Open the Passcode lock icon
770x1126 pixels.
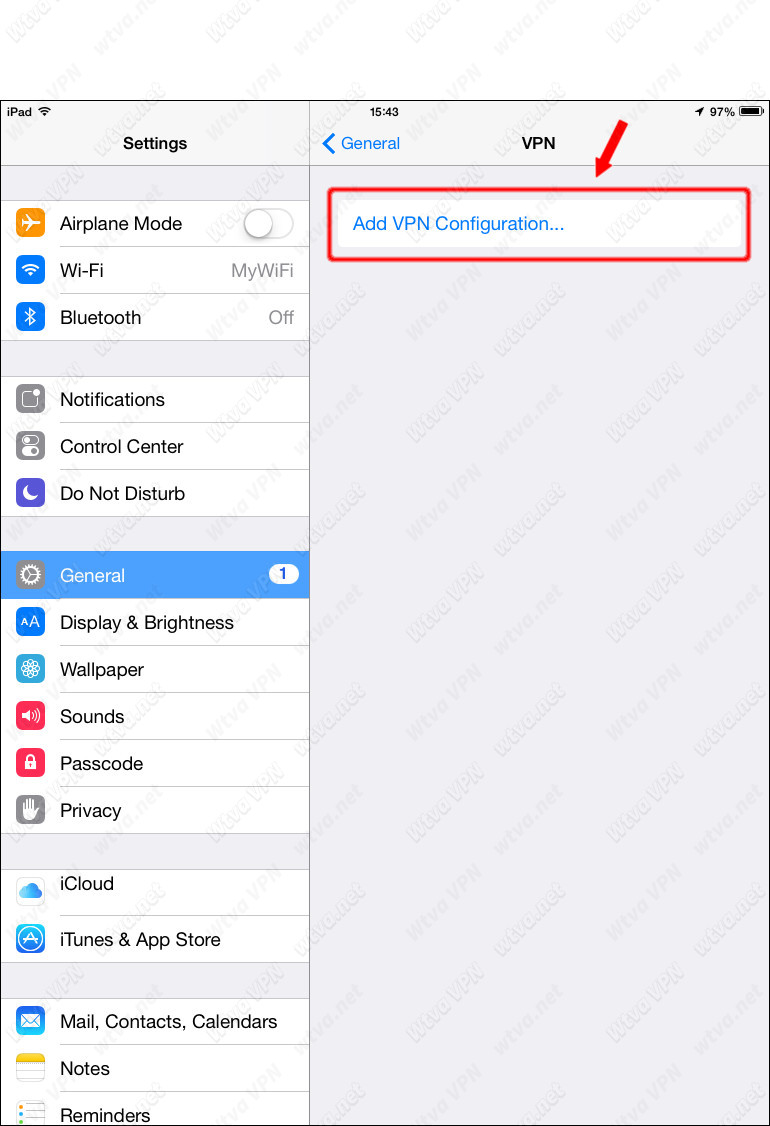[30, 763]
